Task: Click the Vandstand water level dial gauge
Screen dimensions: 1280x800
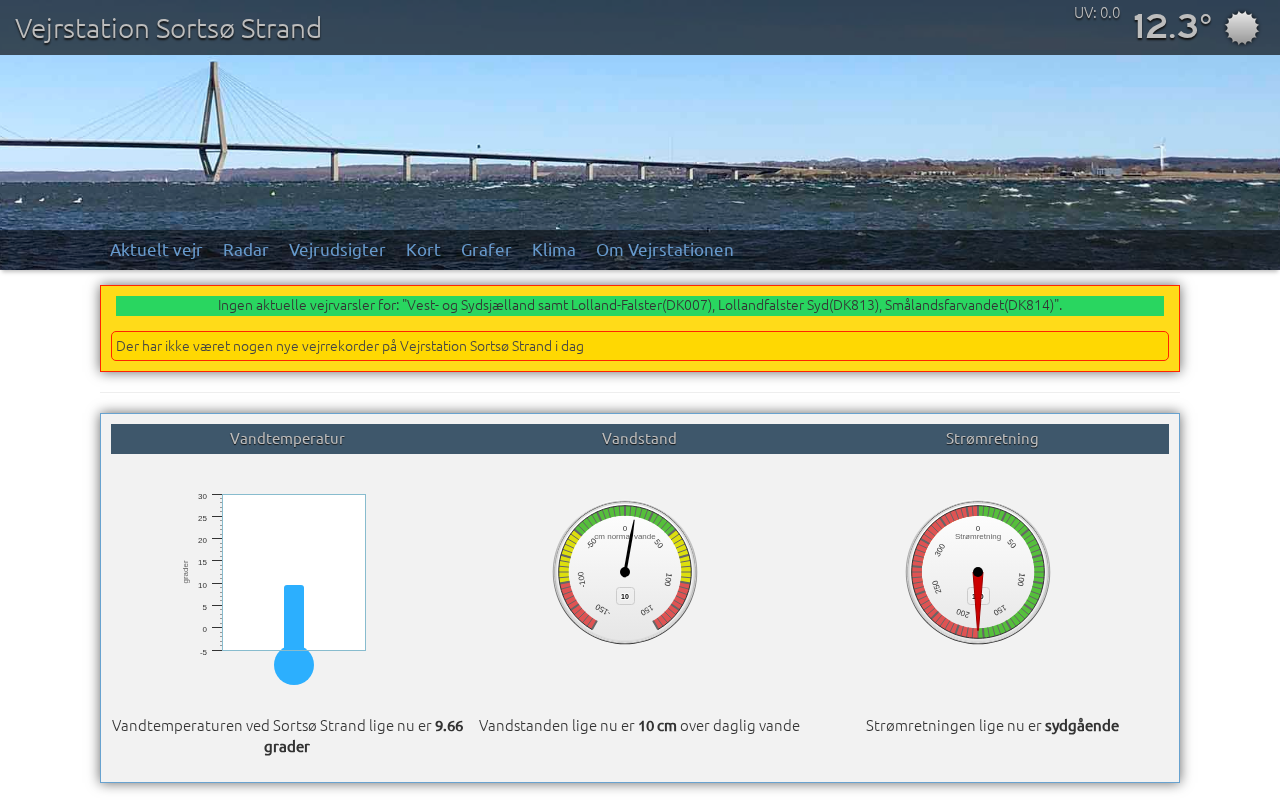Action: [x=625, y=573]
